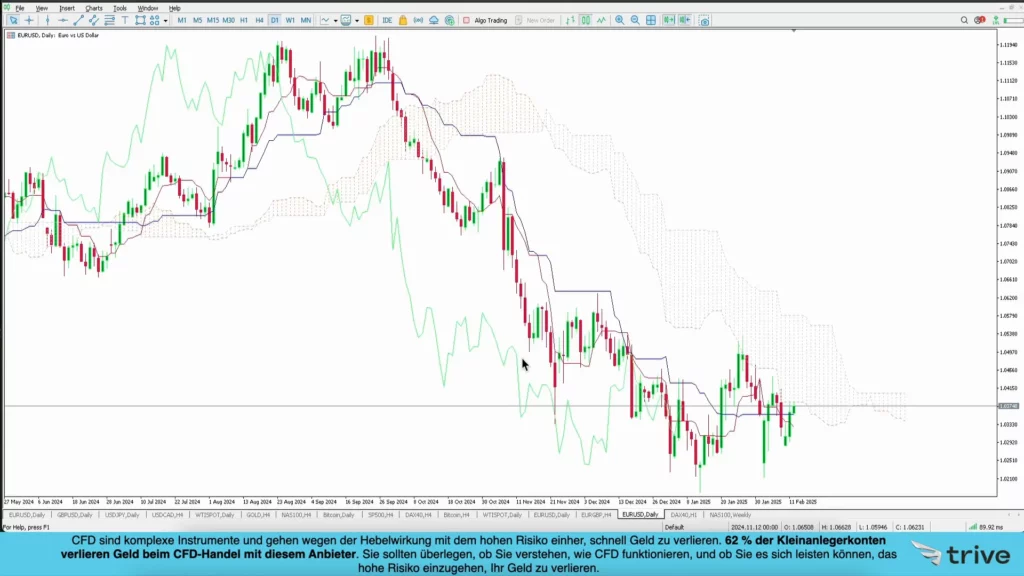Open the Bitcoin,Daily chart tab
Screen dimensions: 1024x576
[337, 515]
